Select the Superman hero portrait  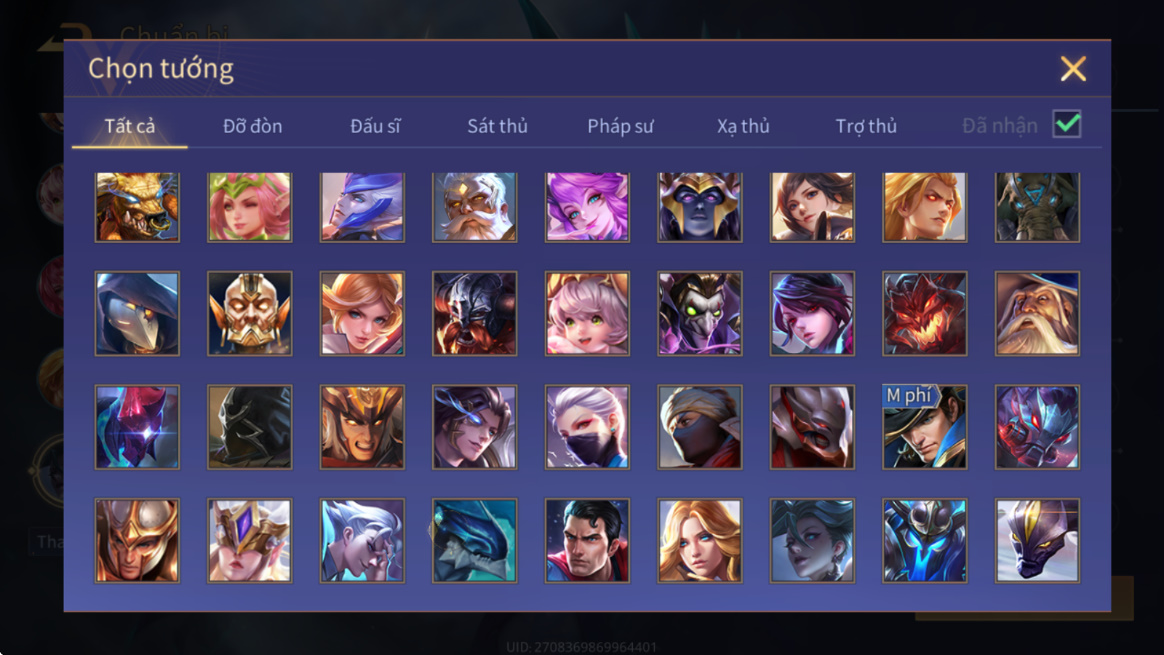(x=587, y=540)
